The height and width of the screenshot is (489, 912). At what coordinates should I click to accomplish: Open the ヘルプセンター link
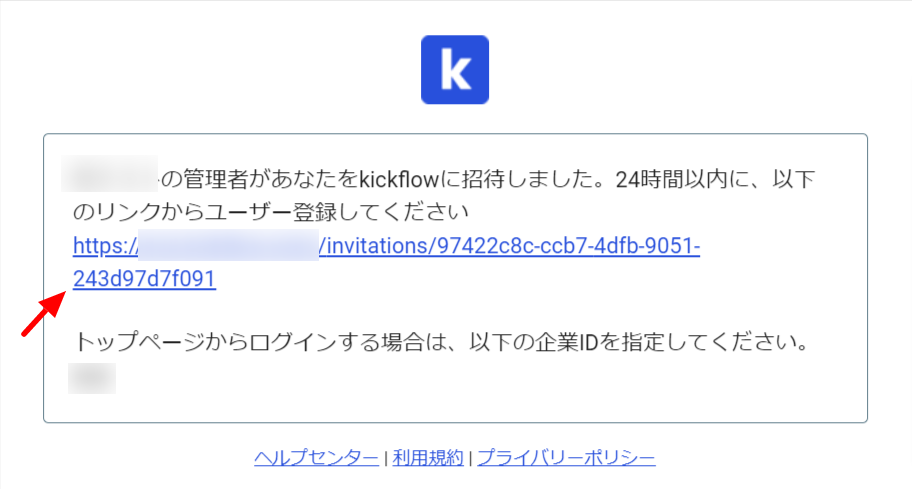316,458
